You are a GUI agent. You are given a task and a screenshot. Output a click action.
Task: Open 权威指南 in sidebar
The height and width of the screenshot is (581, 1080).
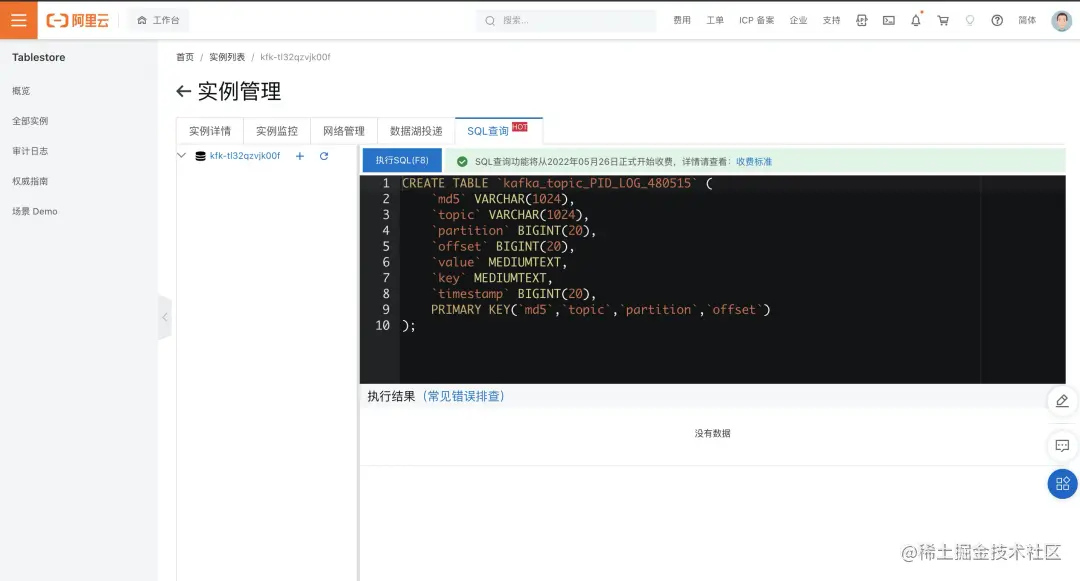pos(30,181)
